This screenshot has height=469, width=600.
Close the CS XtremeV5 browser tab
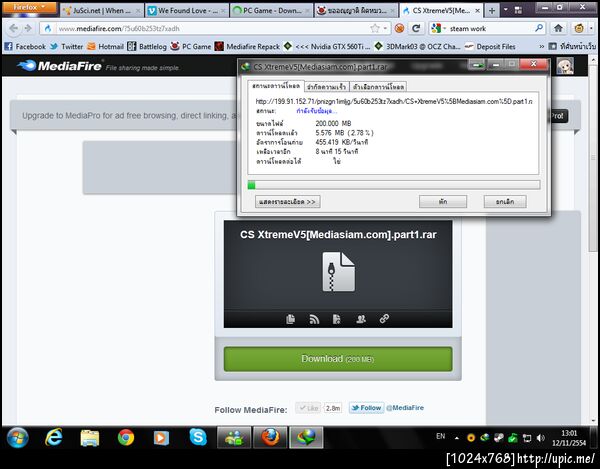coord(477,11)
